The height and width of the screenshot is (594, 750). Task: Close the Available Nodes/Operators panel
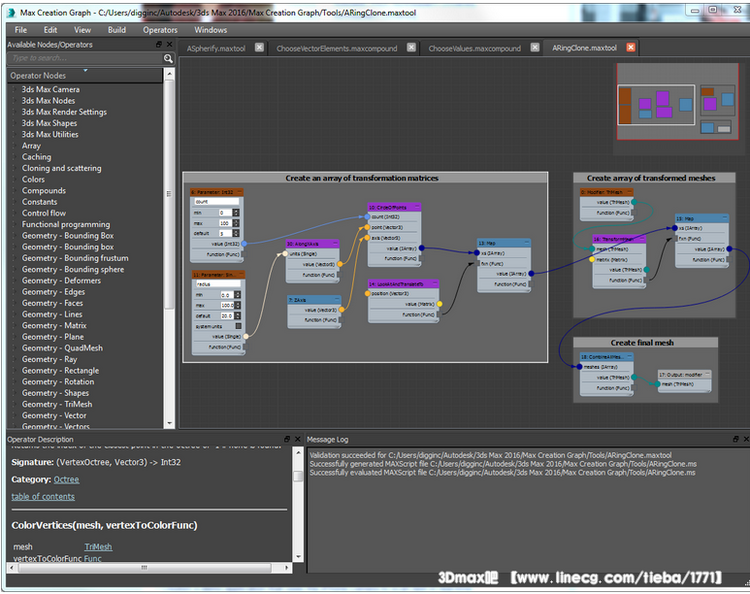169,45
